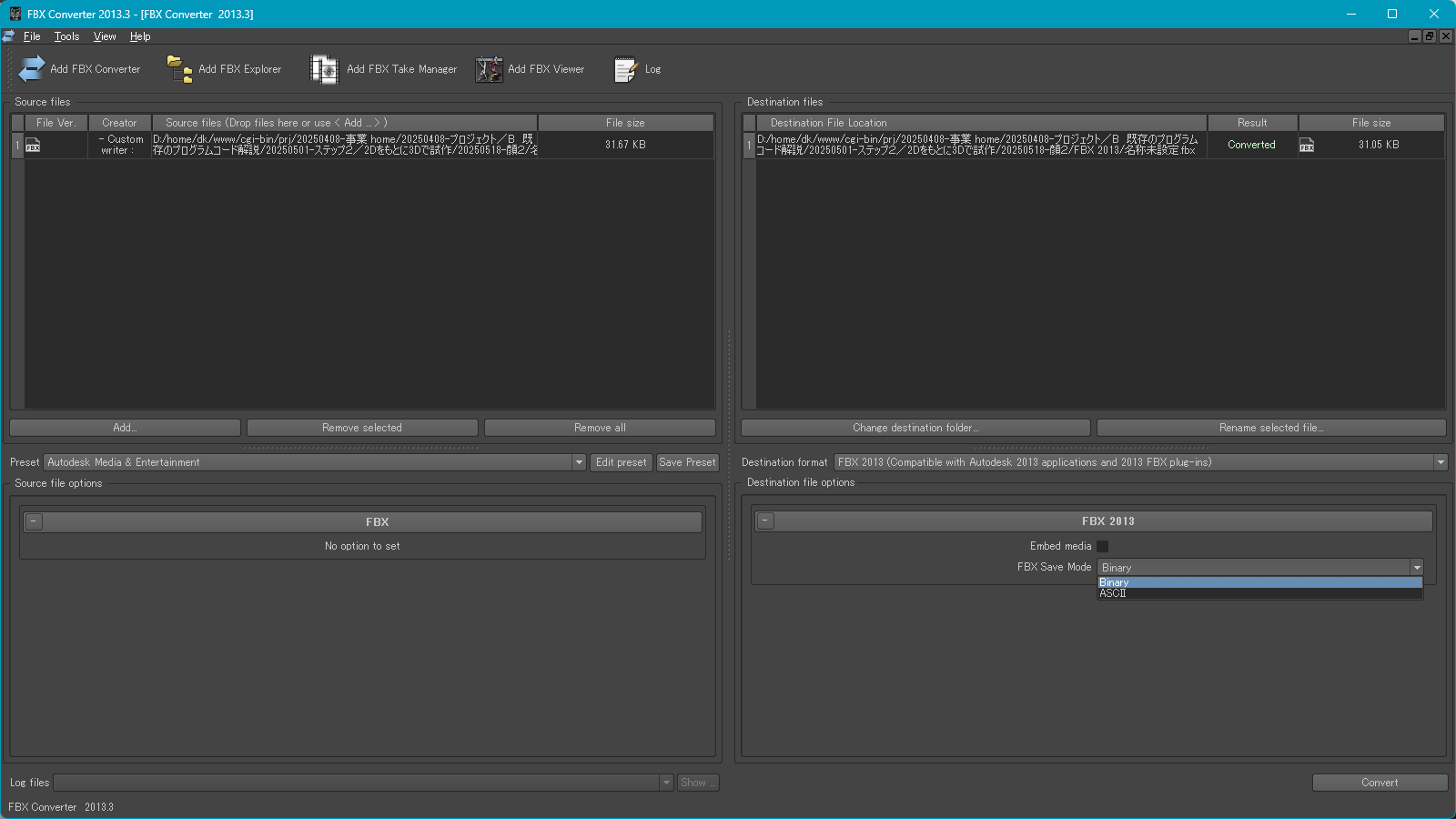Click the Source files column header
The width and height of the screenshot is (1456, 819).
pos(345,123)
